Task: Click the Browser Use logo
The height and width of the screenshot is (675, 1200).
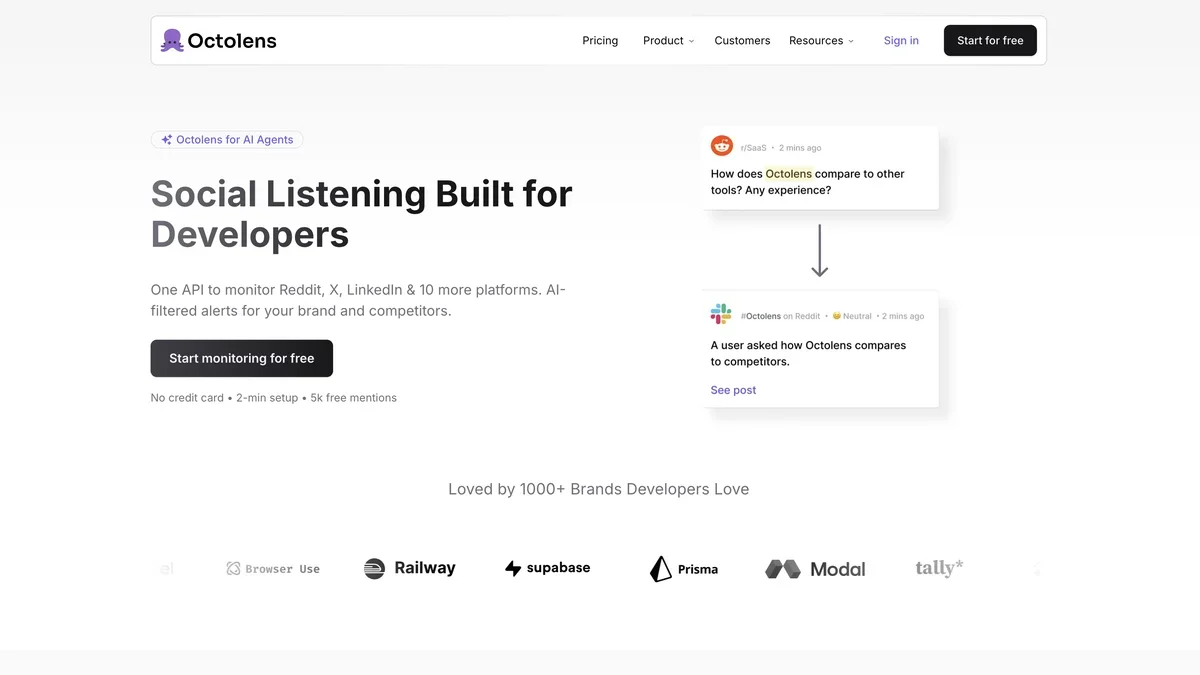Action: (273, 569)
